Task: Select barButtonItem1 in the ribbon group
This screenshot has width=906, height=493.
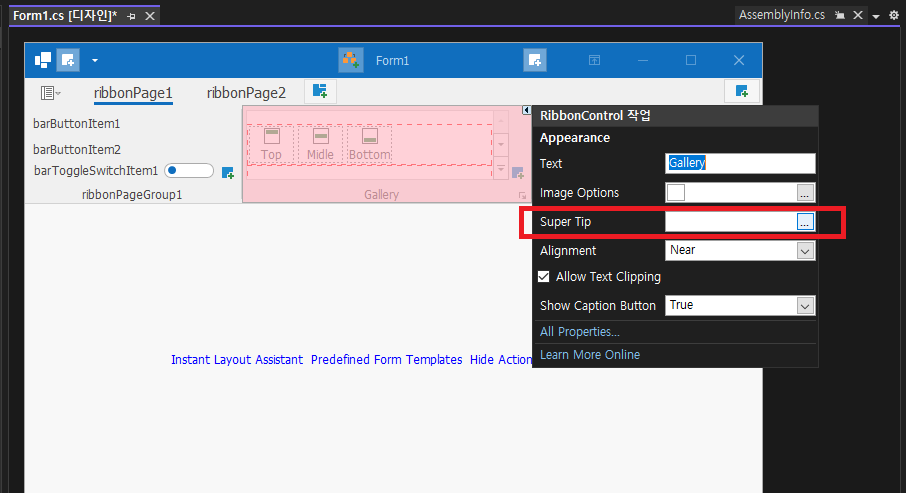Action: 76,124
